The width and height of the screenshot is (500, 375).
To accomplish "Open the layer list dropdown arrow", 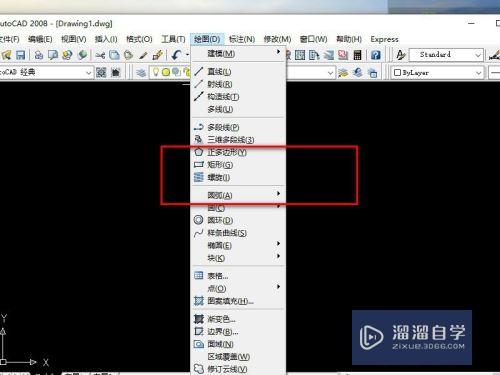I will (330, 73).
